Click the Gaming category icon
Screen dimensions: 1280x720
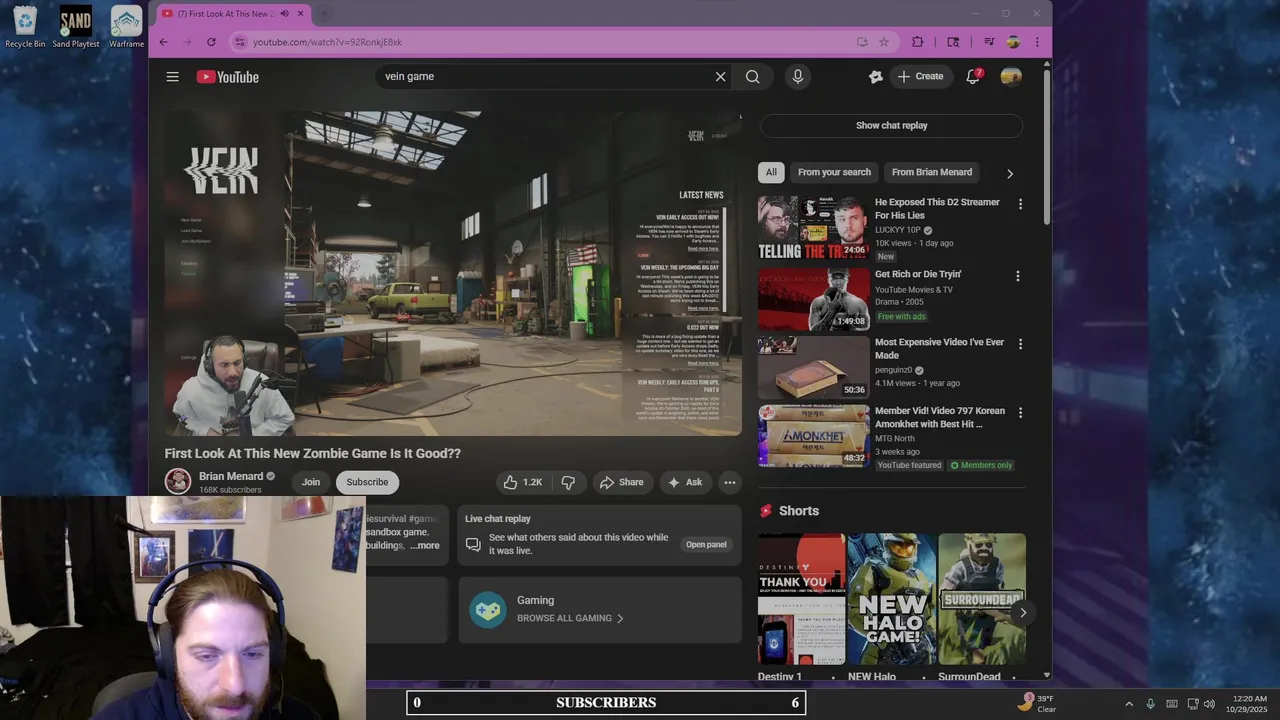tap(488, 609)
